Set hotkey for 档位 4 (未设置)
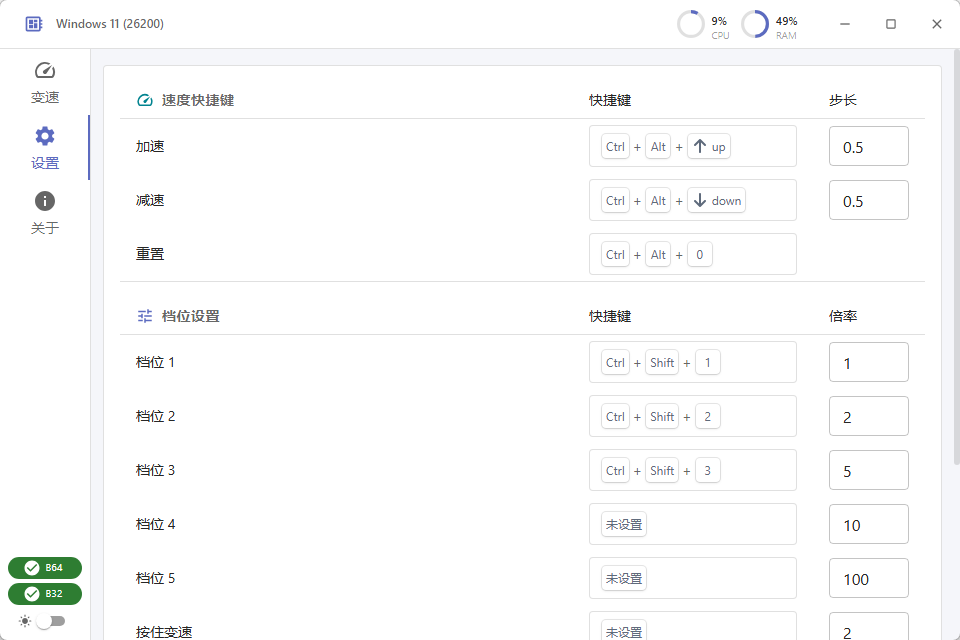The height and width of the screenshot is (640, 960). (x=692, y=524)
